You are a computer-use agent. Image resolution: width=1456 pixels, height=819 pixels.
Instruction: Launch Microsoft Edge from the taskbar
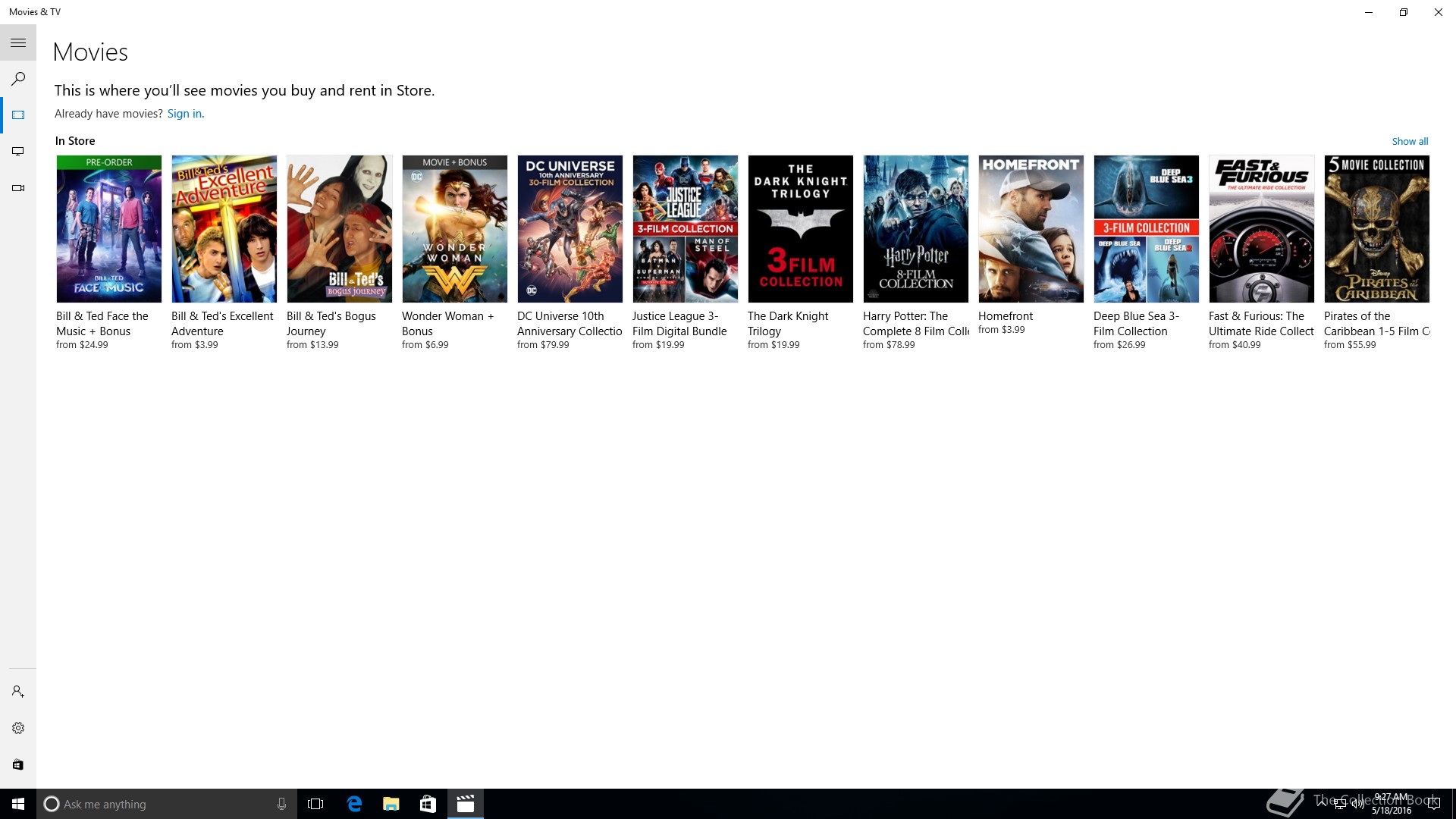[354, 804]
